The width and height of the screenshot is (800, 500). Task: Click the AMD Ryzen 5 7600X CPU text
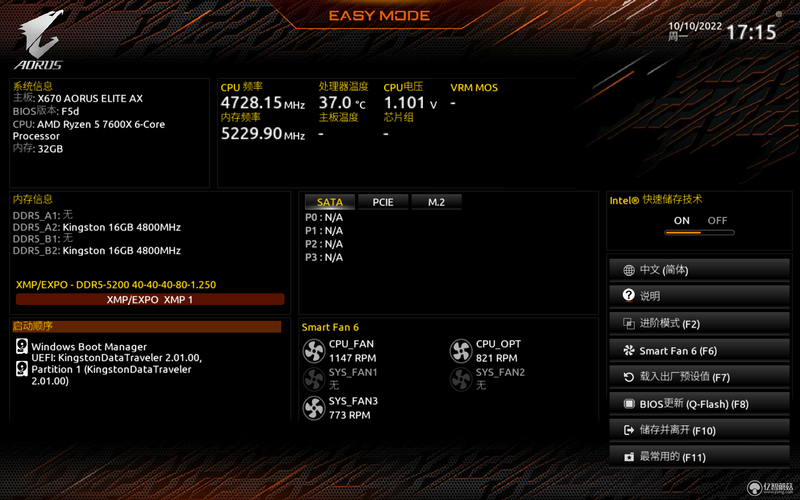click(89, 130)
